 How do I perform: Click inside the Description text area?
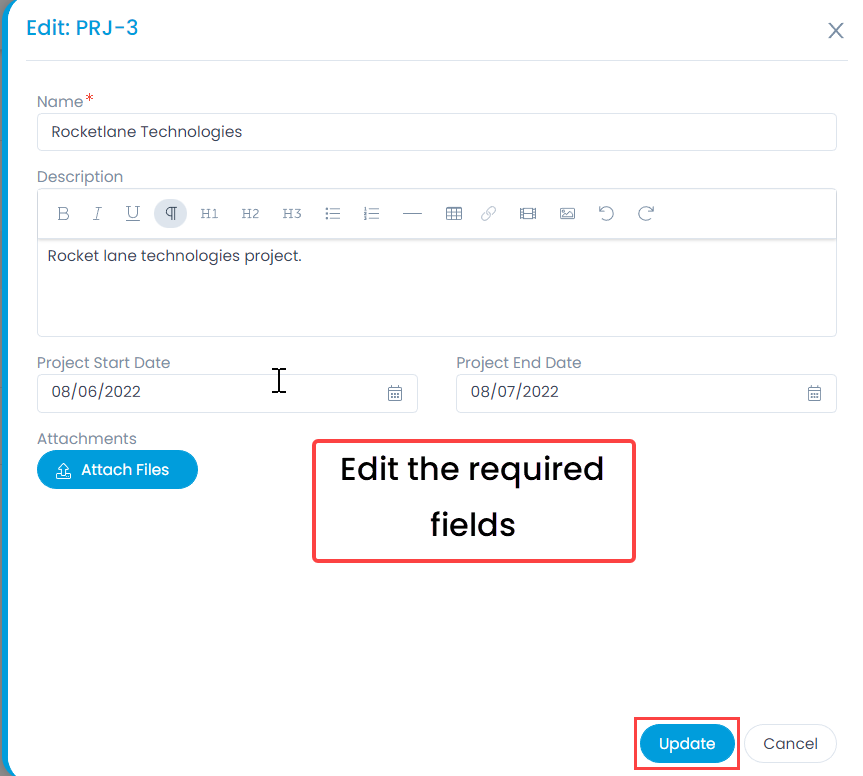[x=437, y=287]
